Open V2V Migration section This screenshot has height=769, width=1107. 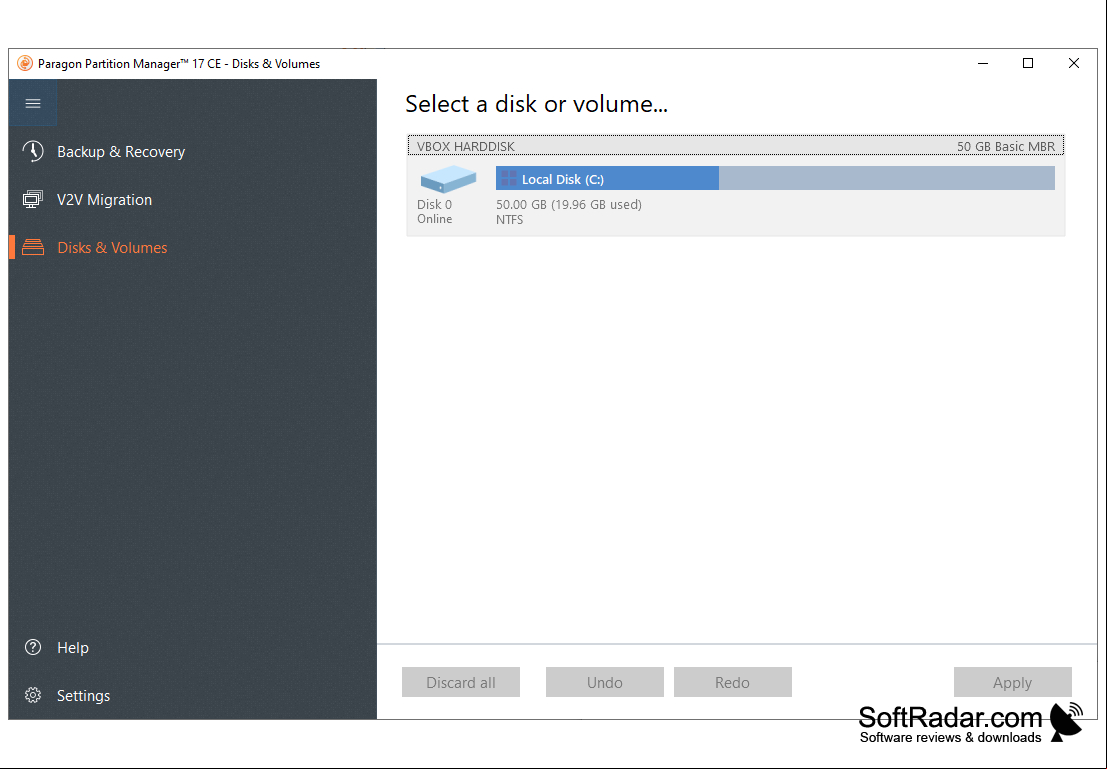coord(193,199)
